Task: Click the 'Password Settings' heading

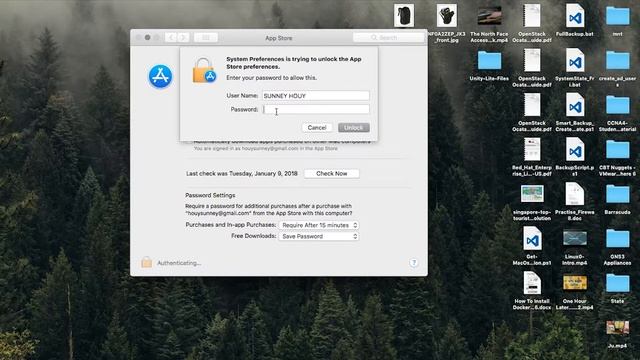Action: click(x=210, y=195)
